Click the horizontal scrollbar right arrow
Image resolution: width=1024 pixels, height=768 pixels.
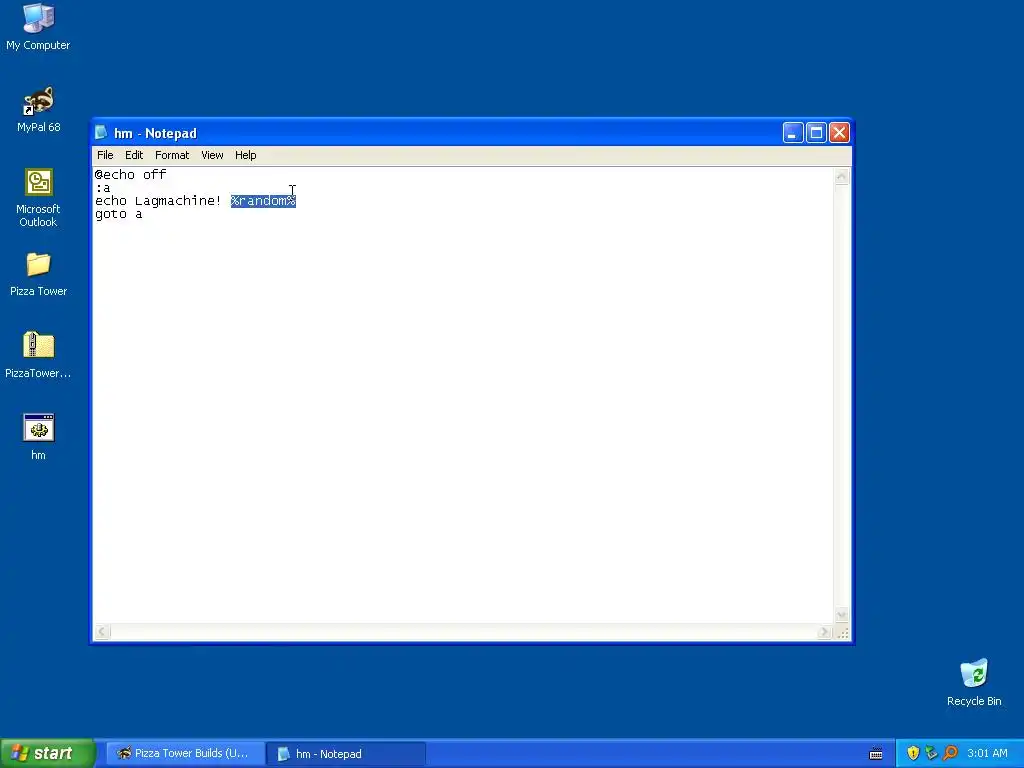click(824, 632)
